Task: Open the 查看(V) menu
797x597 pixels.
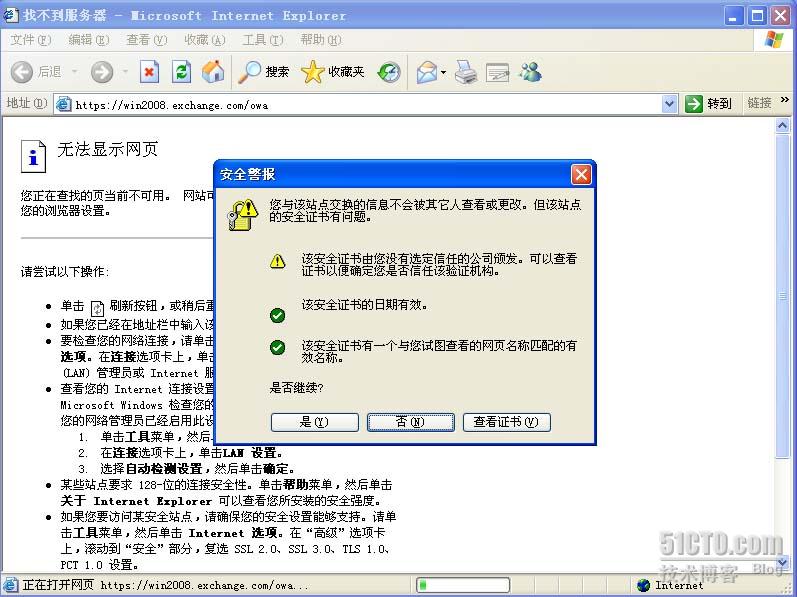Action: (x=146, y=40)
